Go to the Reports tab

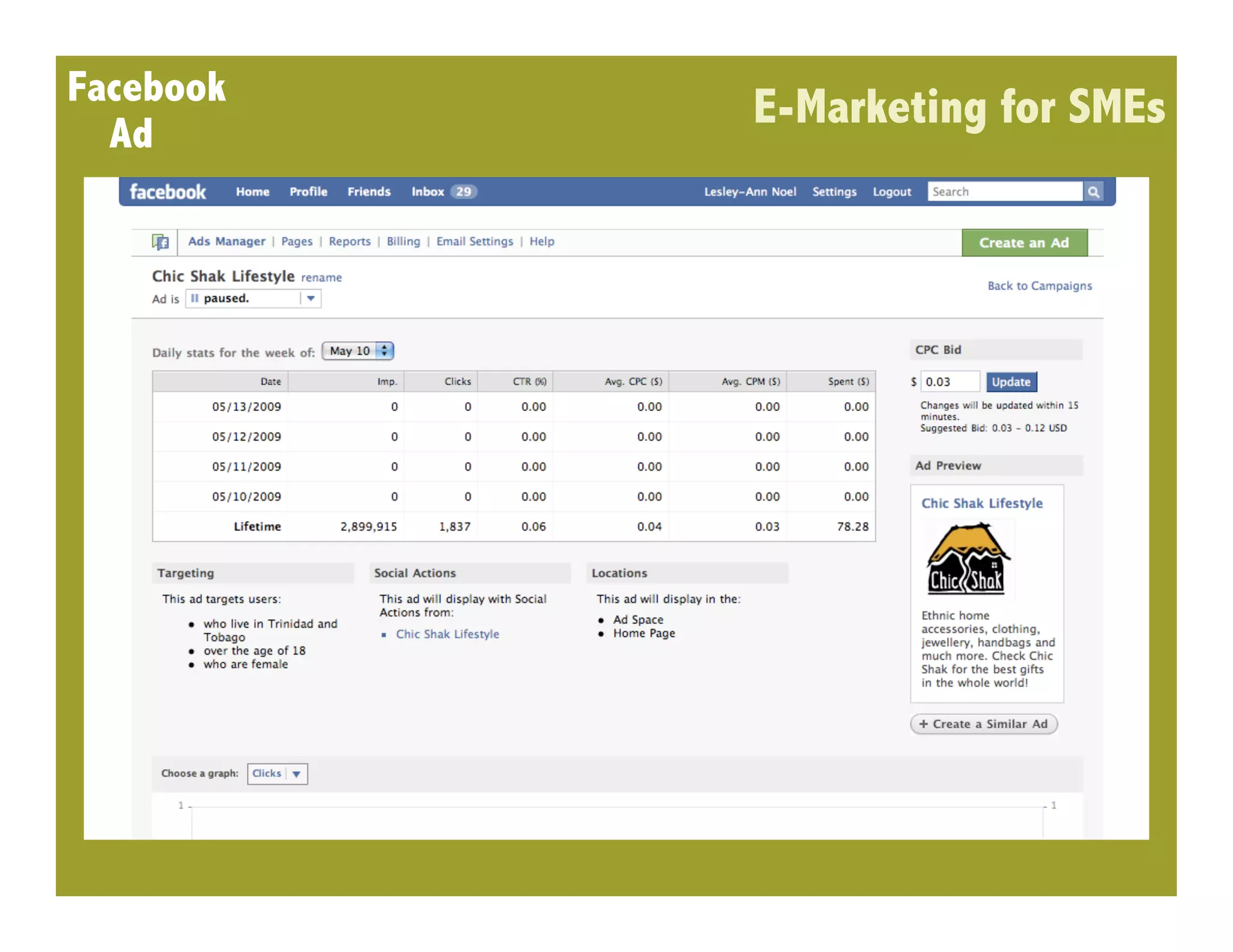(x=350, y=241)
